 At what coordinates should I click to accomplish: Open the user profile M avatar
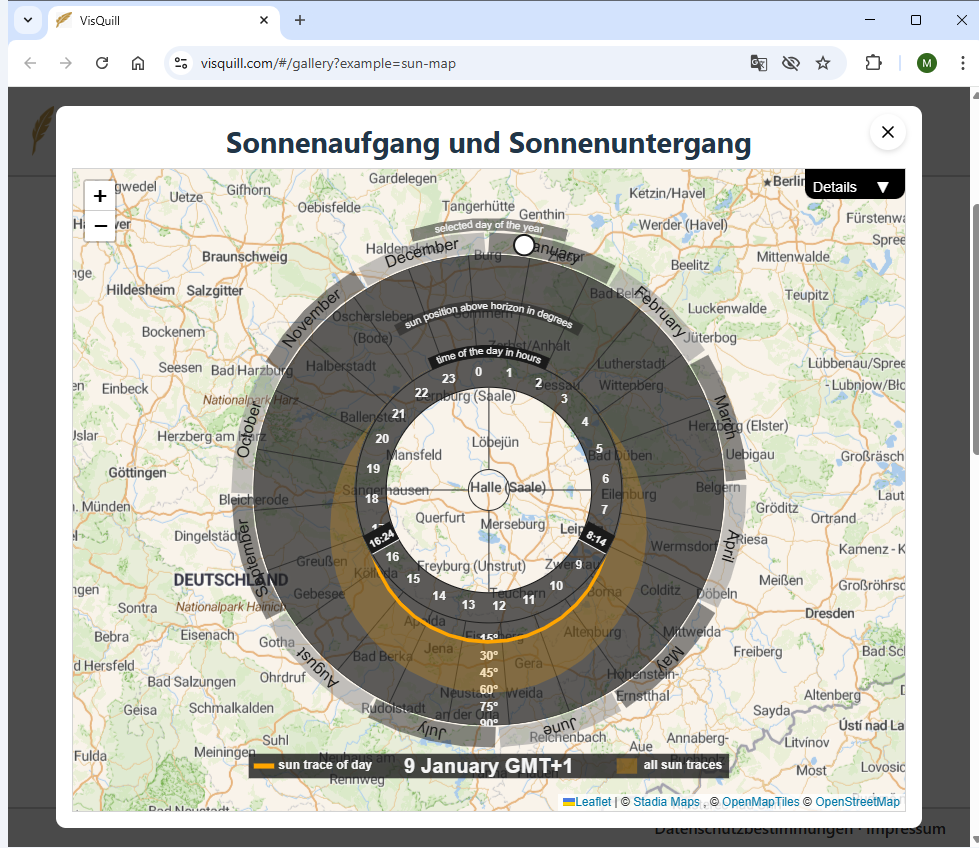pos(927,63)
